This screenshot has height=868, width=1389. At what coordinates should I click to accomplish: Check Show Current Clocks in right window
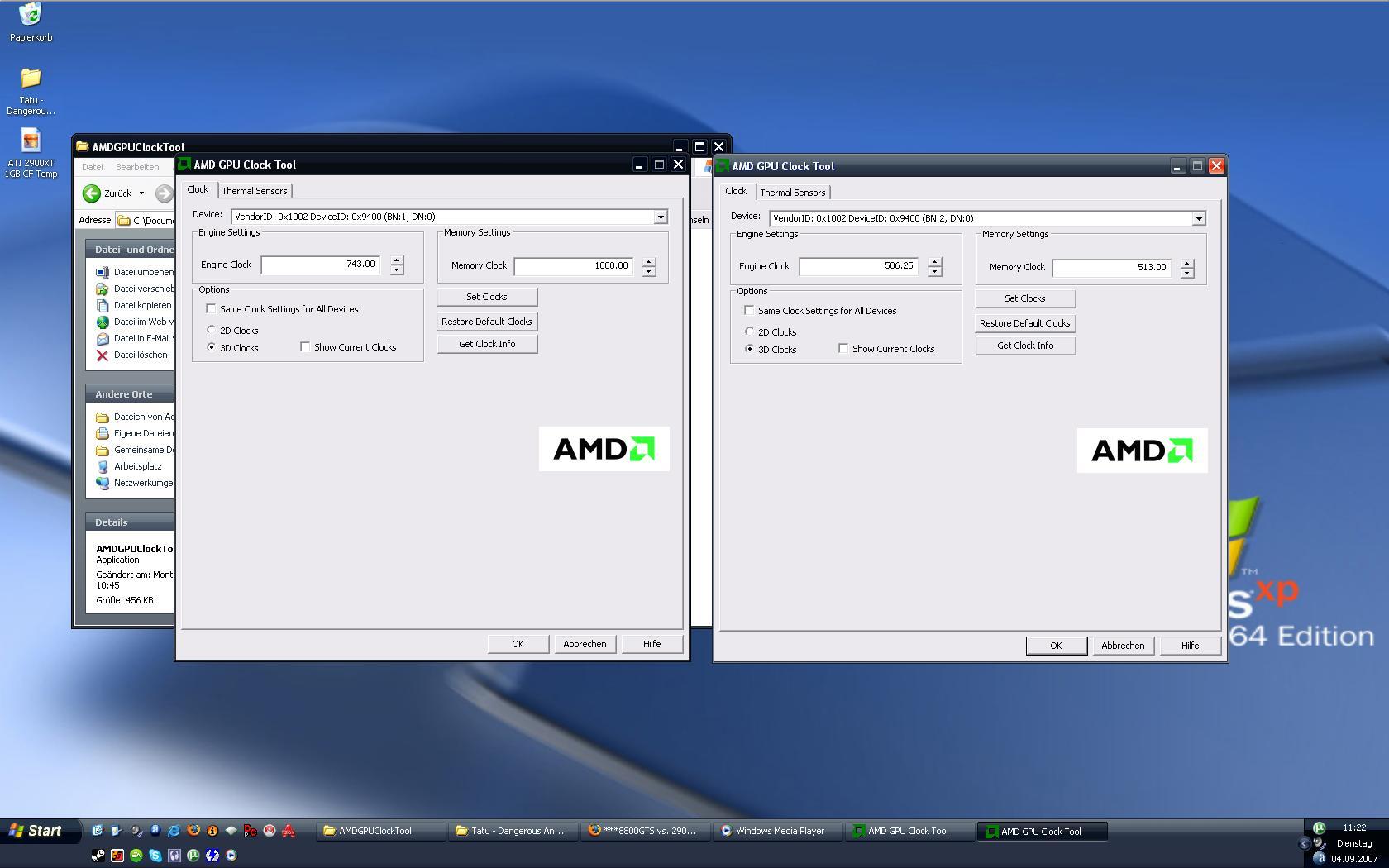point(843,349)
